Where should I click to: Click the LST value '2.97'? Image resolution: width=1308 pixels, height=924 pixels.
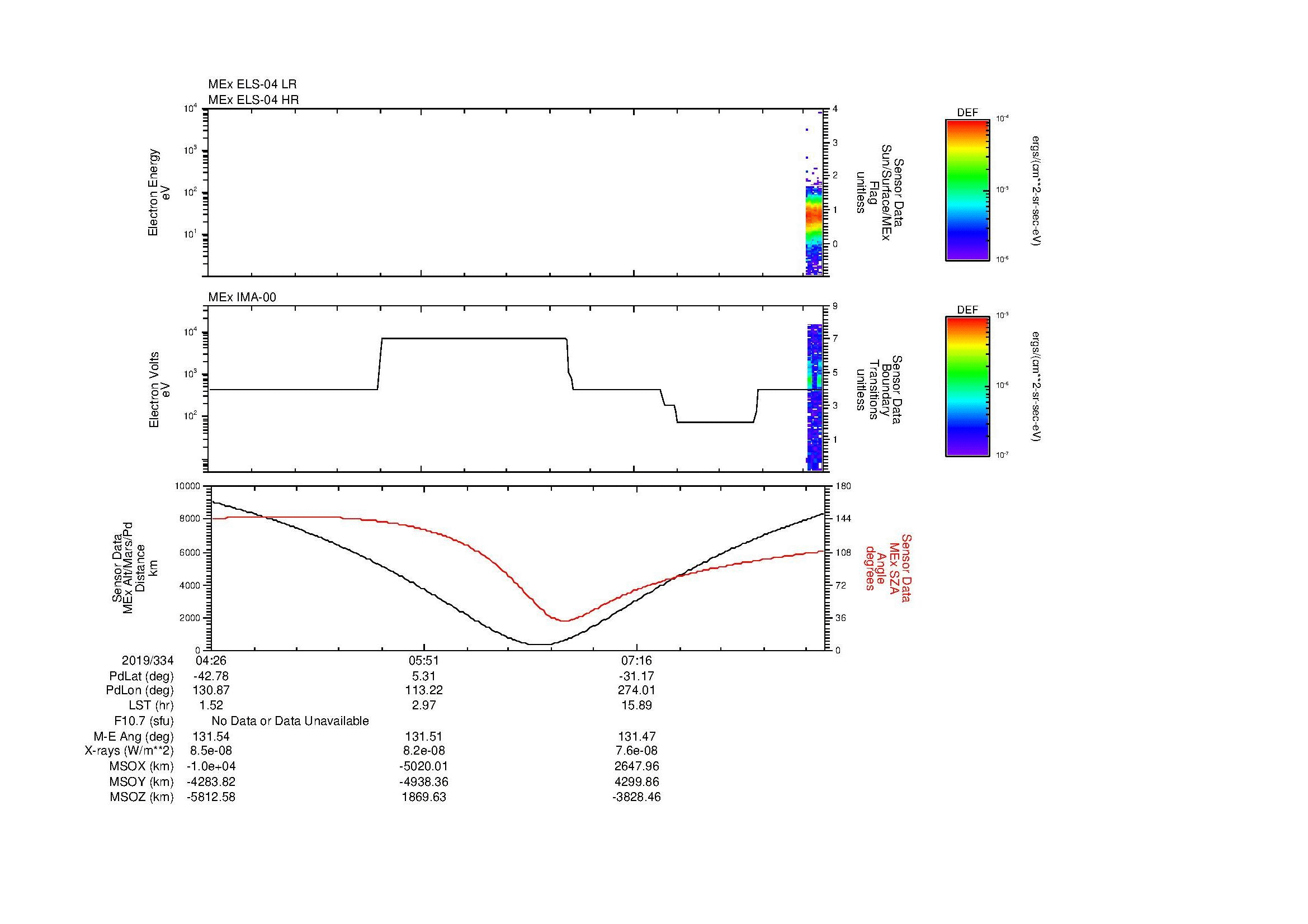click(424, 705)
